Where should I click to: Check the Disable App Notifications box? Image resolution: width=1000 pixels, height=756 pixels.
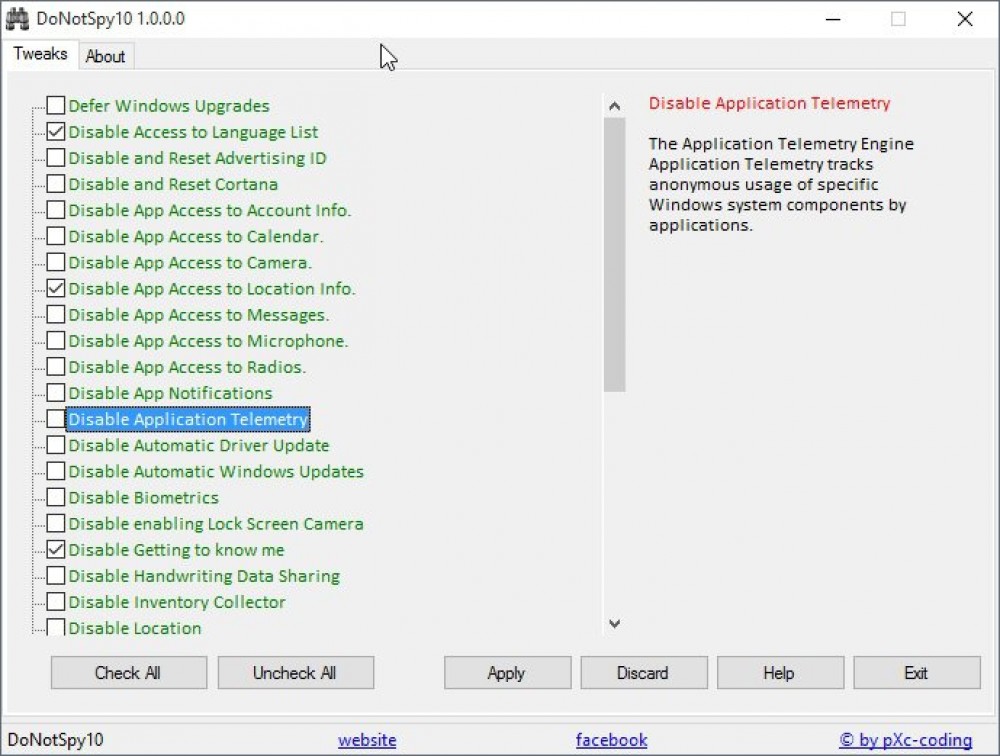56,393
